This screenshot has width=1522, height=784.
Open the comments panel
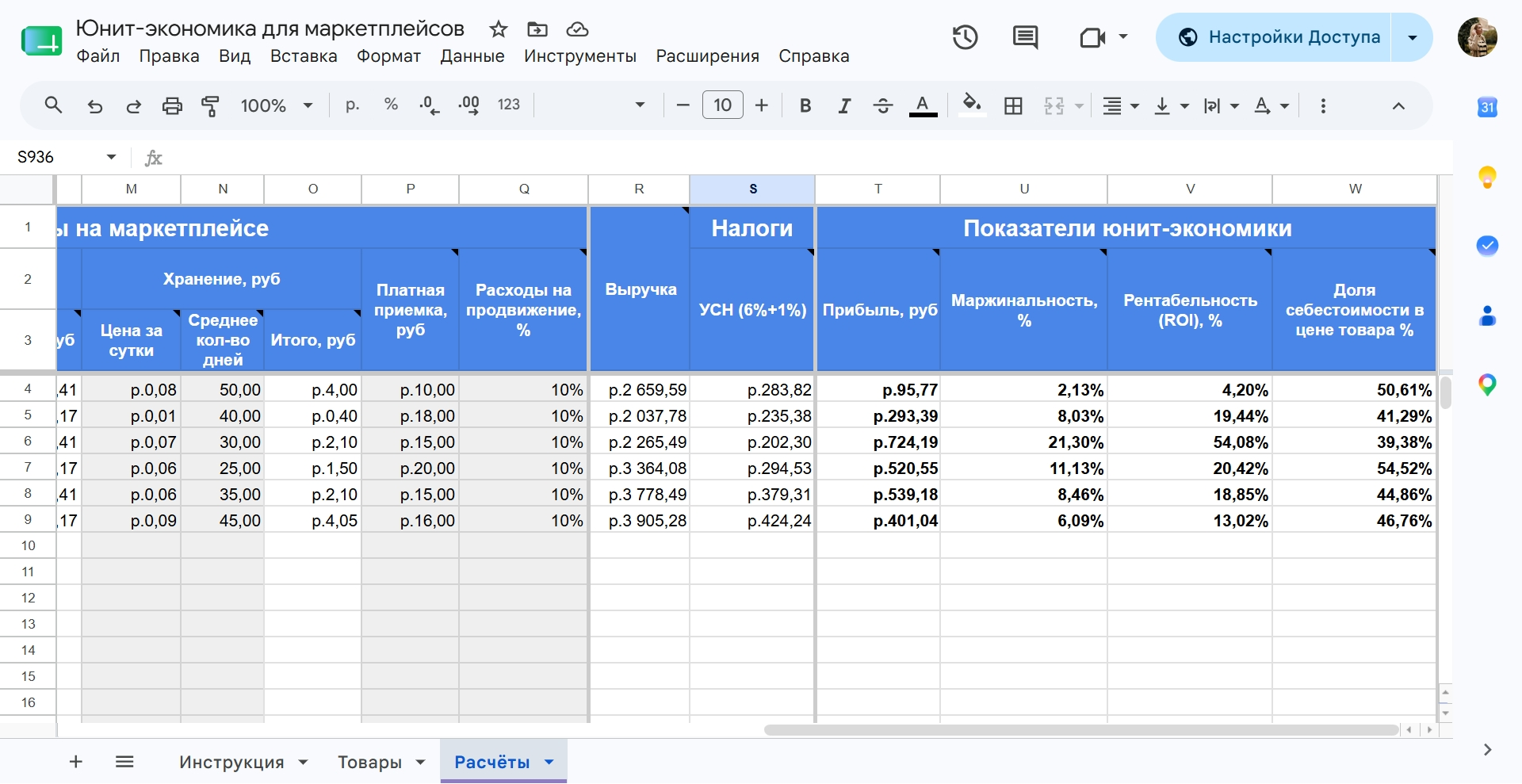click(1025, 37)
